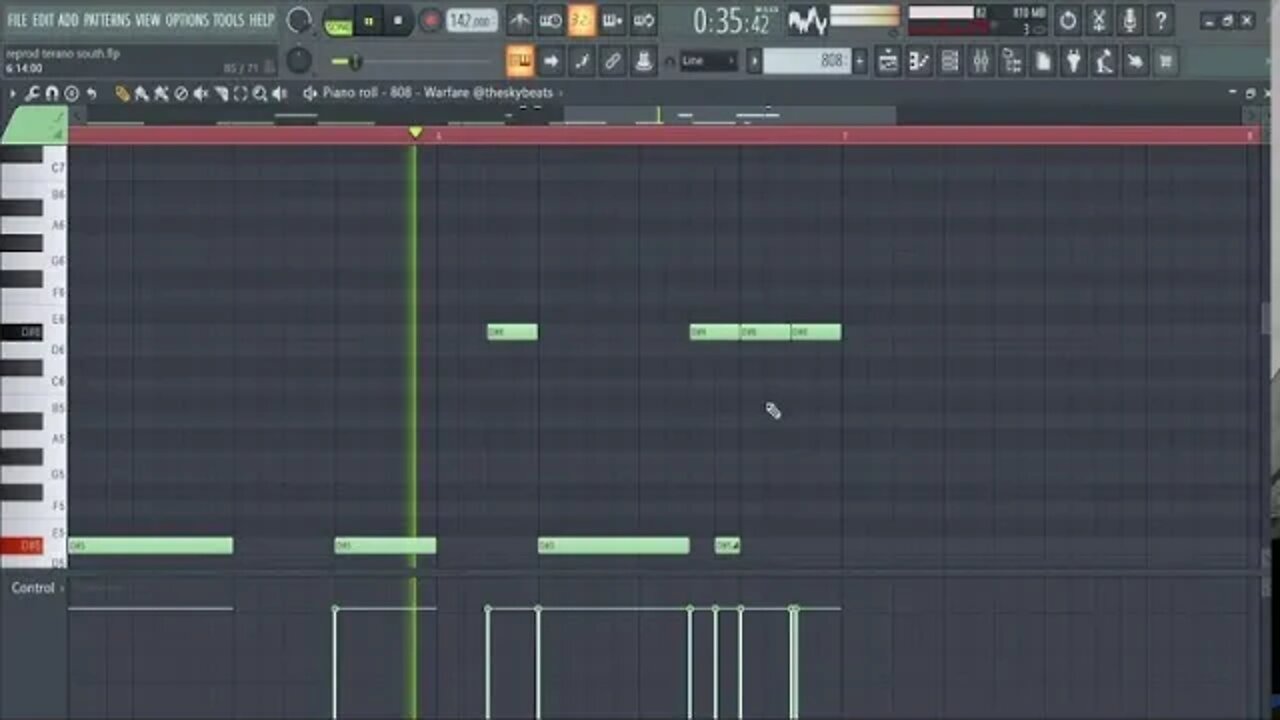Click the red record button

(x=430, y=20)
